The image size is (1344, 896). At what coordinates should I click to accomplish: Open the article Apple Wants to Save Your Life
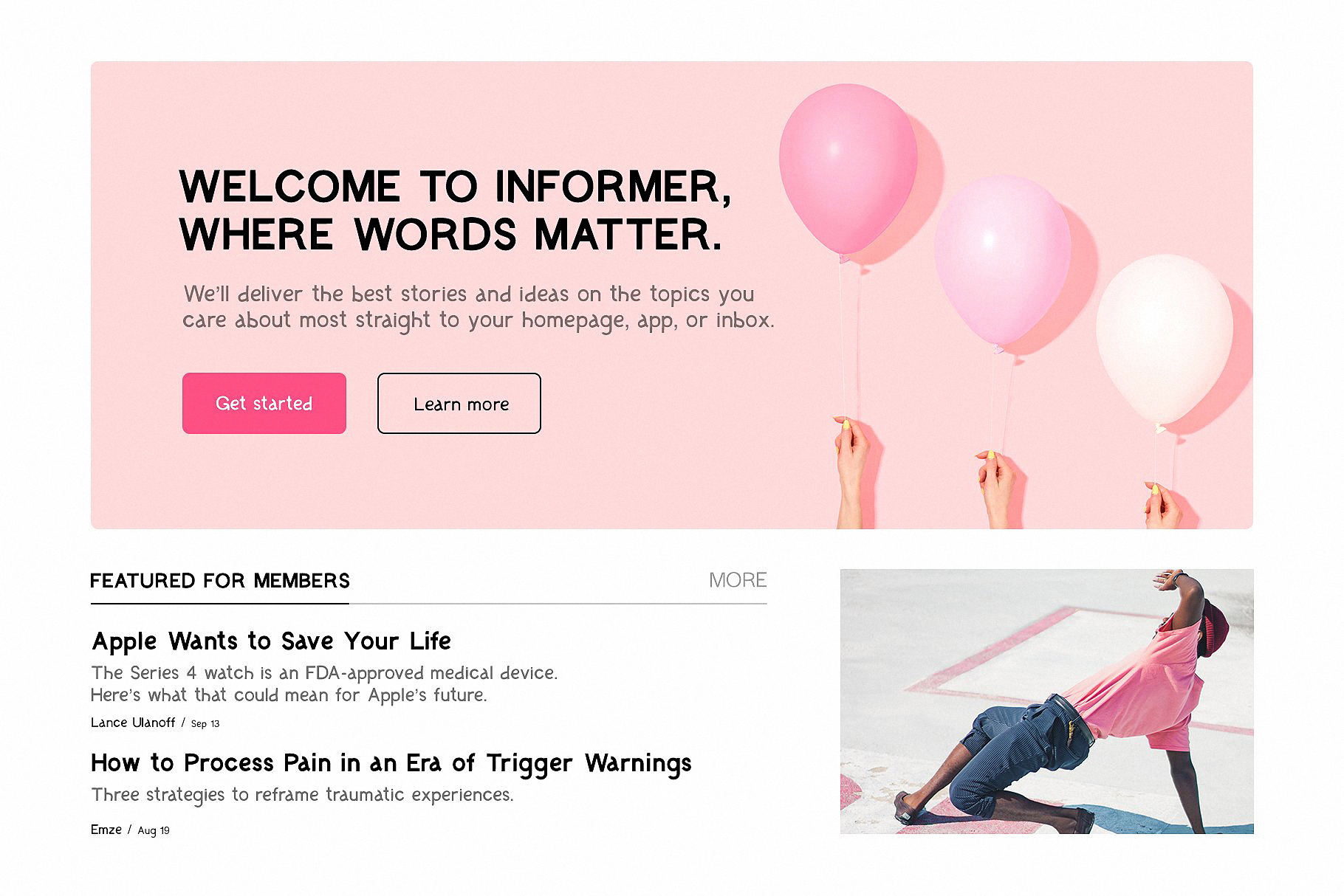271,641
